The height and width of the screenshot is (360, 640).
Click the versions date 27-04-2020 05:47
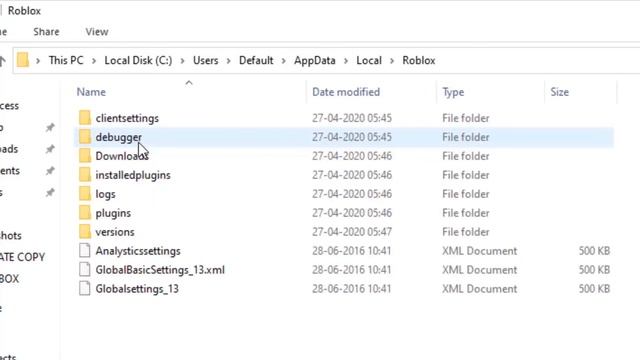(352, 232)
